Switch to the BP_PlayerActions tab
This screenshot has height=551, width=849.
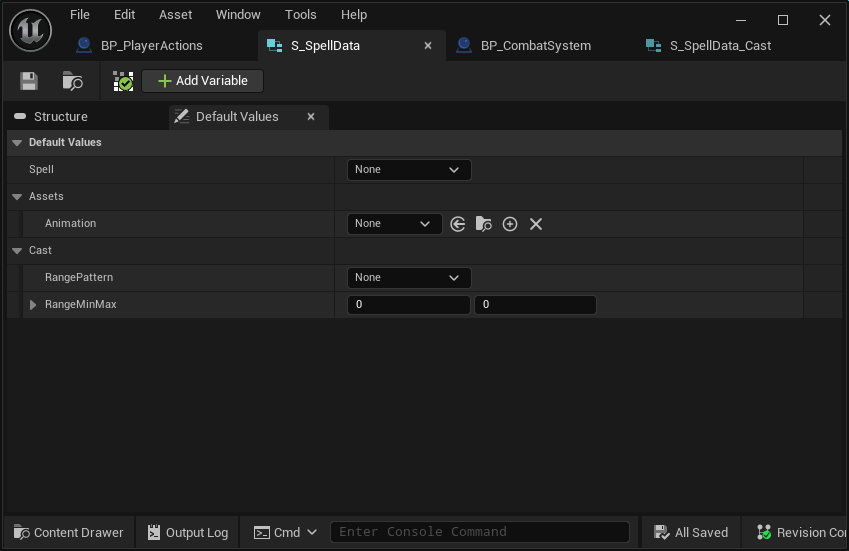click(x=152, y=45)
